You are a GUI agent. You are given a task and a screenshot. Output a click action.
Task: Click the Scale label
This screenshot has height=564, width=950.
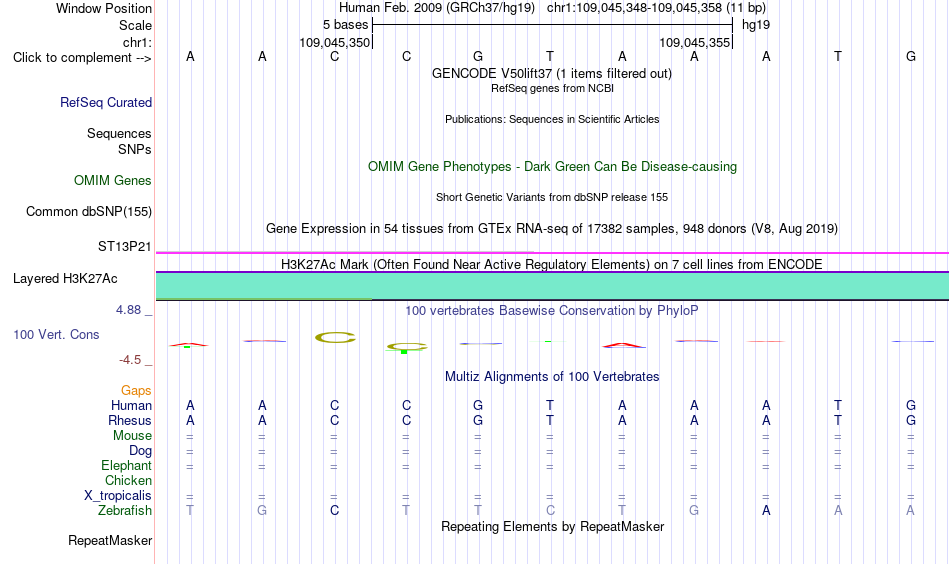pyautogui.click(x=135, y=25)
